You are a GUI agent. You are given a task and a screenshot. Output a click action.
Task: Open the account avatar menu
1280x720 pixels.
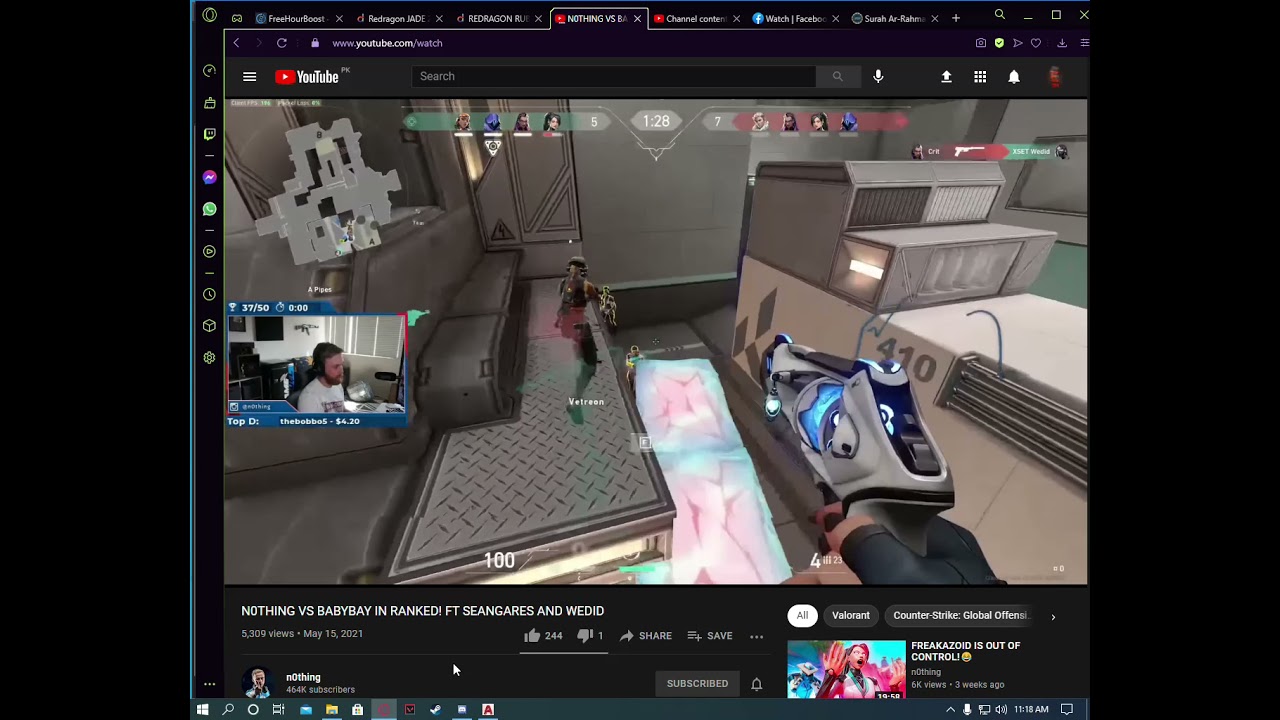coord(1054,77)
